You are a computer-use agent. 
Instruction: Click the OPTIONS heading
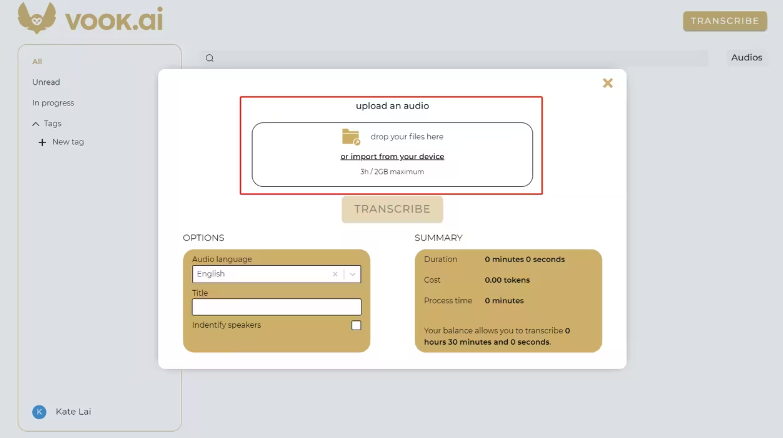tap(203, 238)
